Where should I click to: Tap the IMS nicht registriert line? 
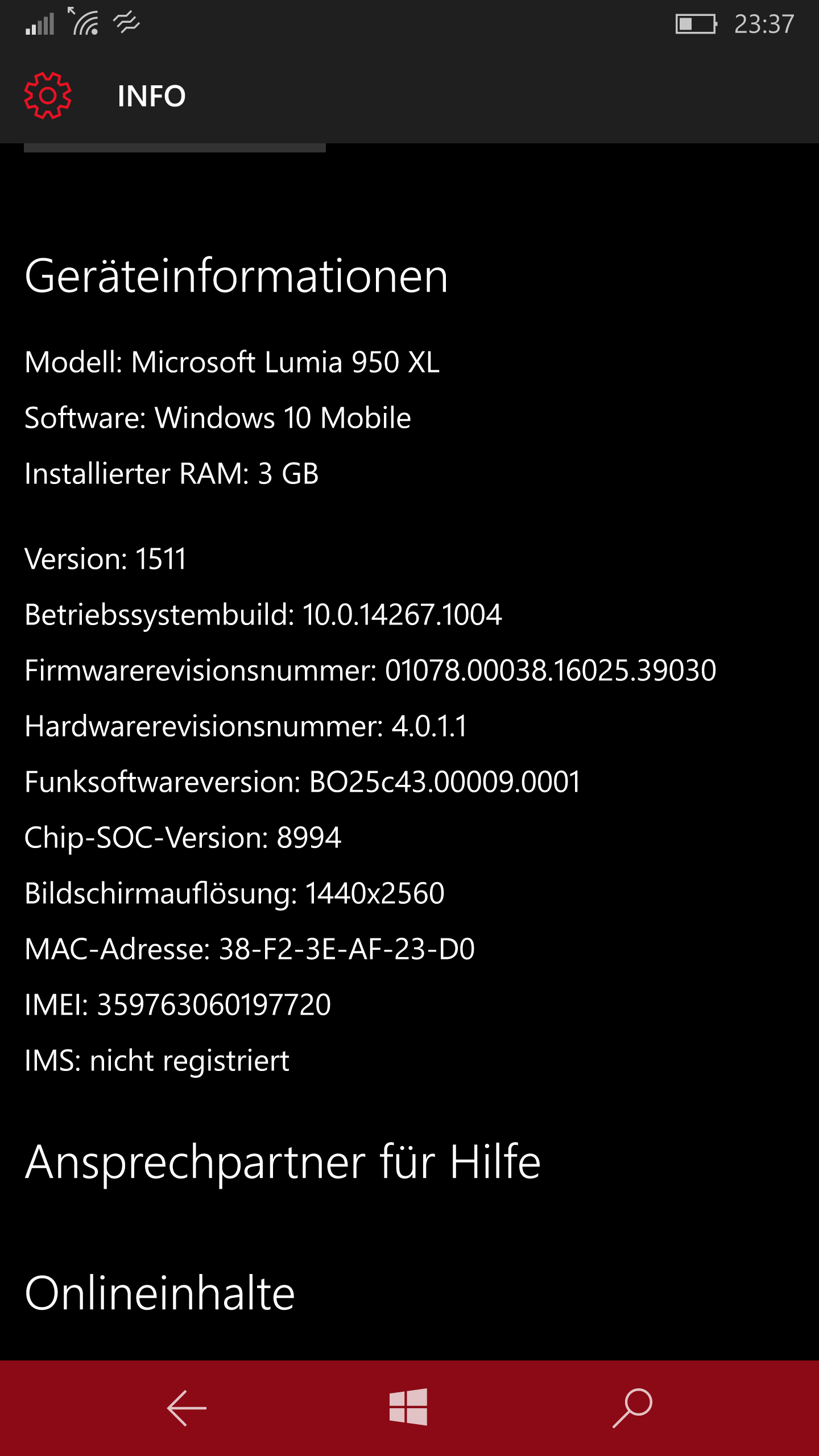(x=157, y=1061)
